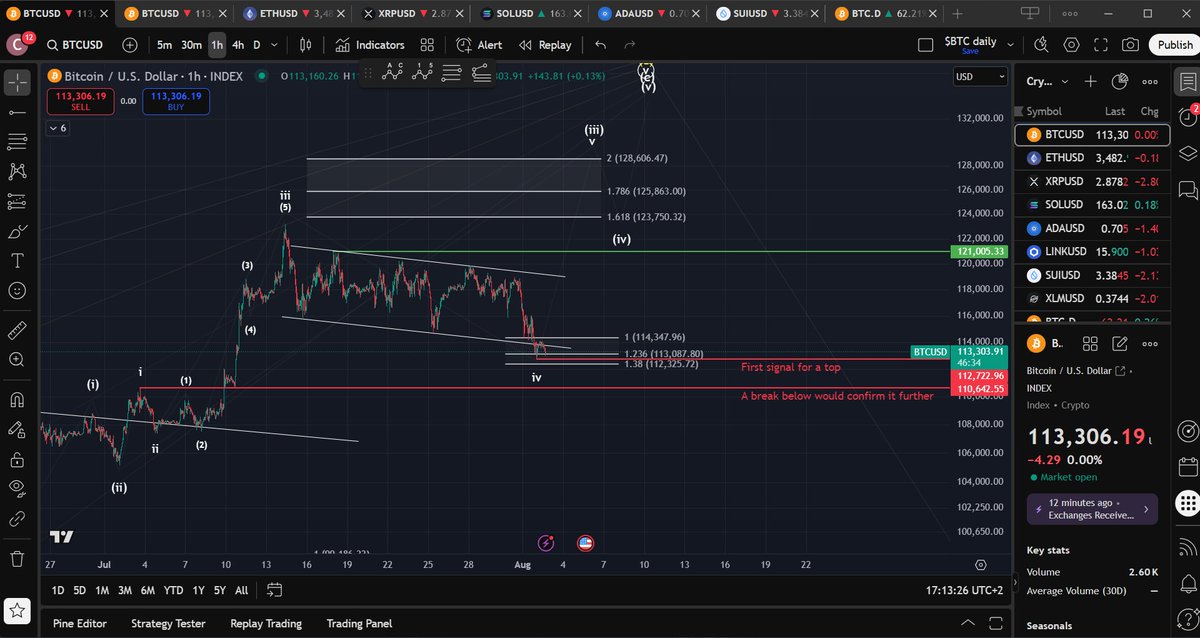Expand the collapsed legend showing 6
1200x638 pixels.
57,128
